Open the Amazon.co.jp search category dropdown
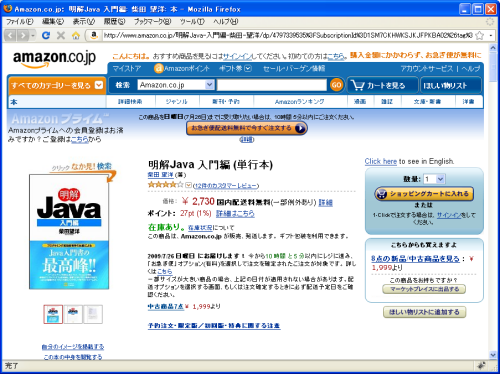Image resolution: width=500 pixels, height=374 pixels. 209,85
